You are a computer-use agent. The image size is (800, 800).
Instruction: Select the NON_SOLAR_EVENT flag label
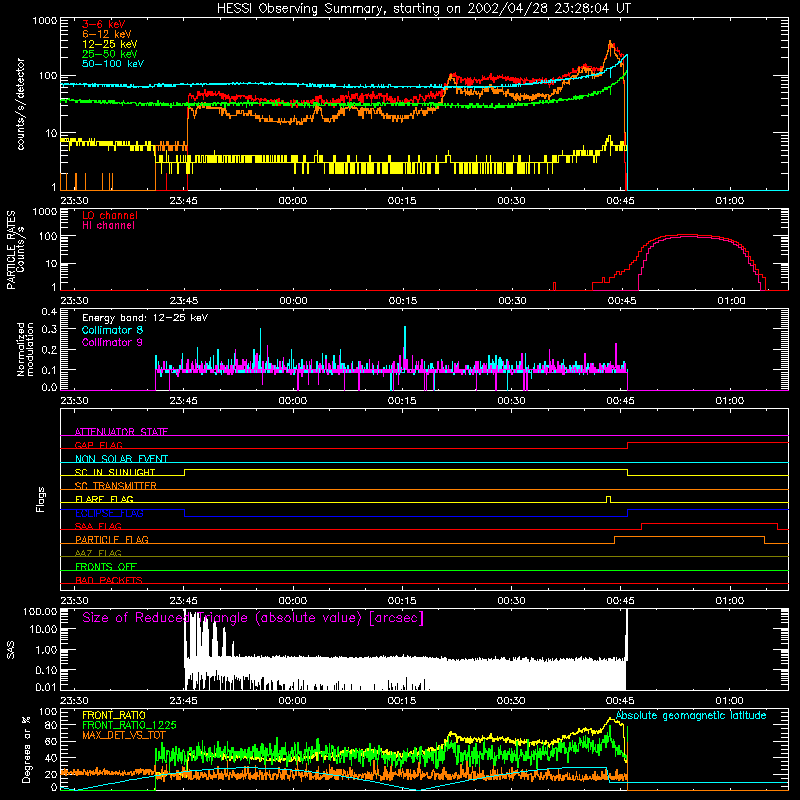coord(121,459)
